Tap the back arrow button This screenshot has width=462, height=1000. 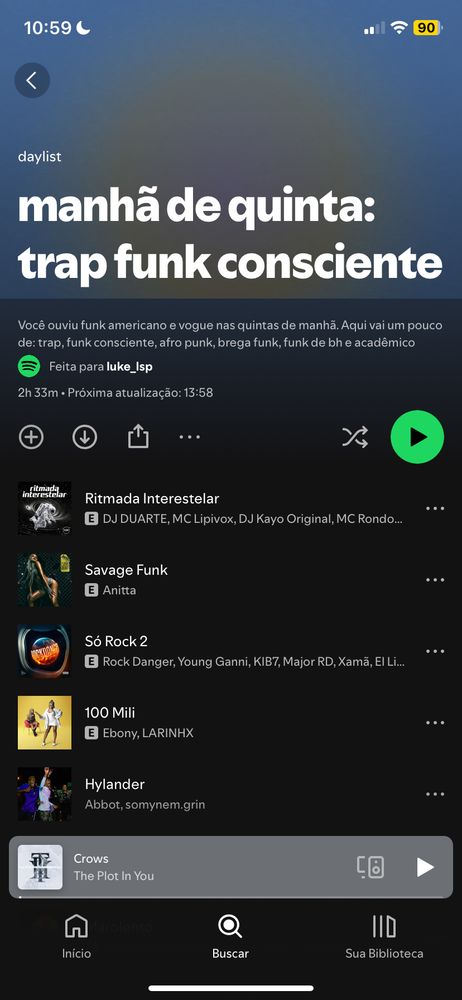click(x=32, y=80)
